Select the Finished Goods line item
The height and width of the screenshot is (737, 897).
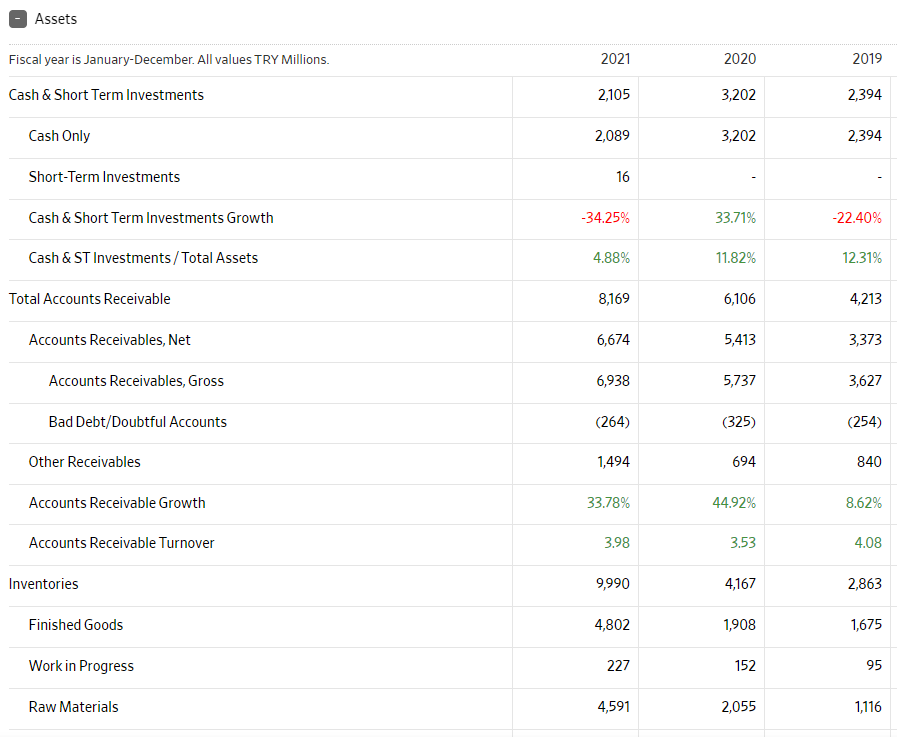[76, 625]
